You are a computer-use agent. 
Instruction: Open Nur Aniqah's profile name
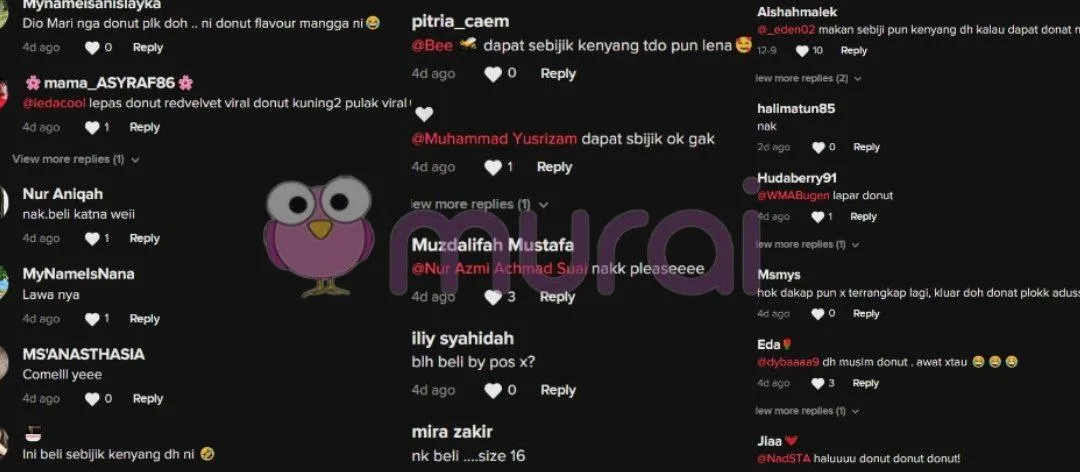pyautogui.click(x=63, y=194)
